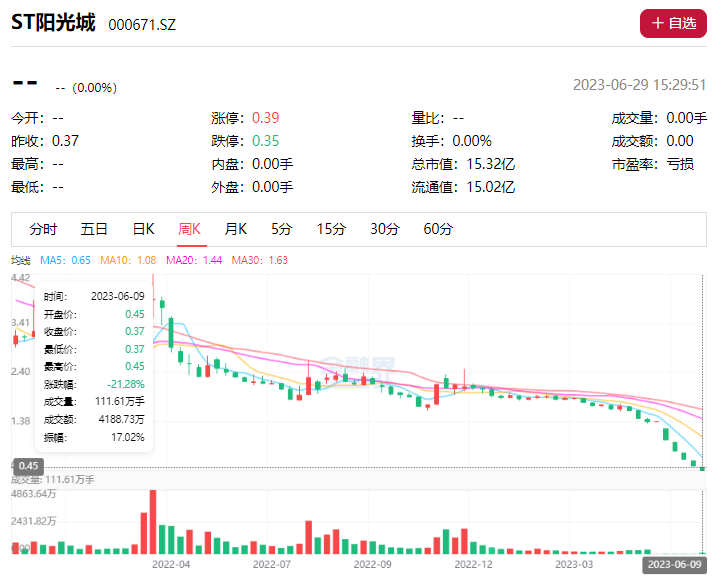Viewport: 718px width, 580px height.
Task: Switch to the 月K chart tab
Action: (x=235, y=229)
